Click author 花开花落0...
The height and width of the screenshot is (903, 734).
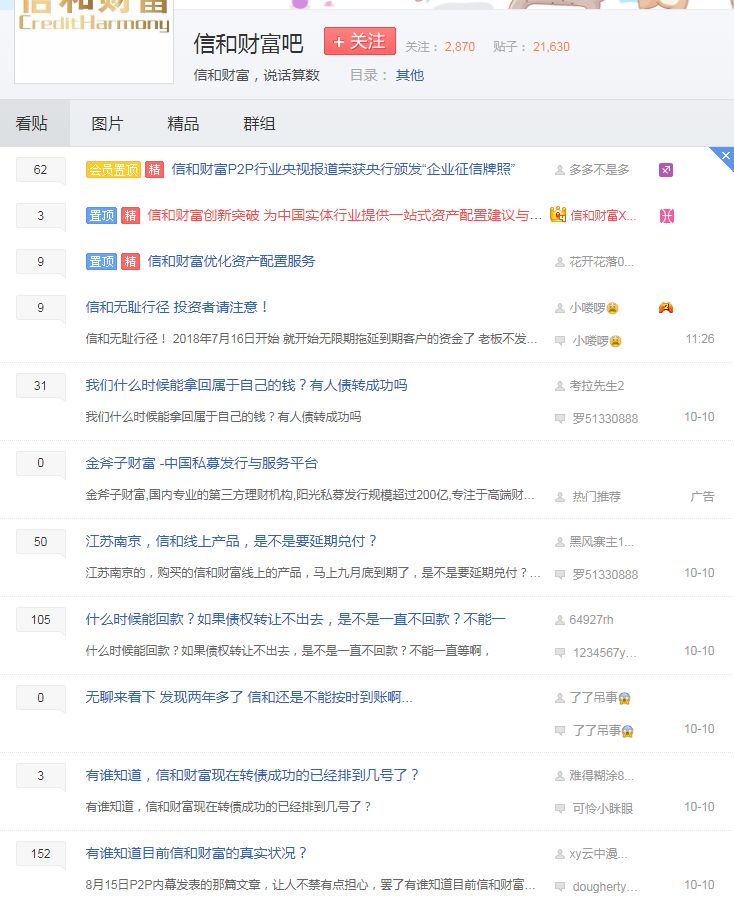(x=602, y=262)
